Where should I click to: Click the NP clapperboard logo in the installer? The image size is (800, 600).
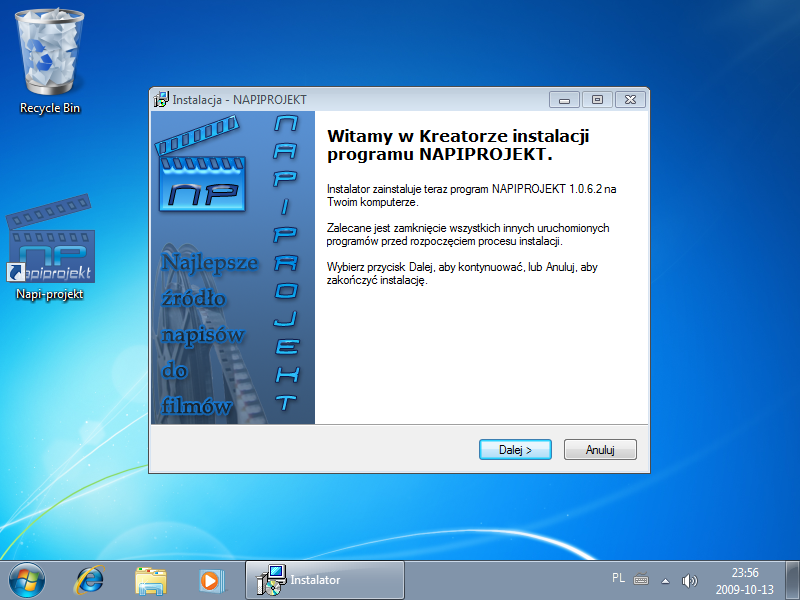click(201, 165)
